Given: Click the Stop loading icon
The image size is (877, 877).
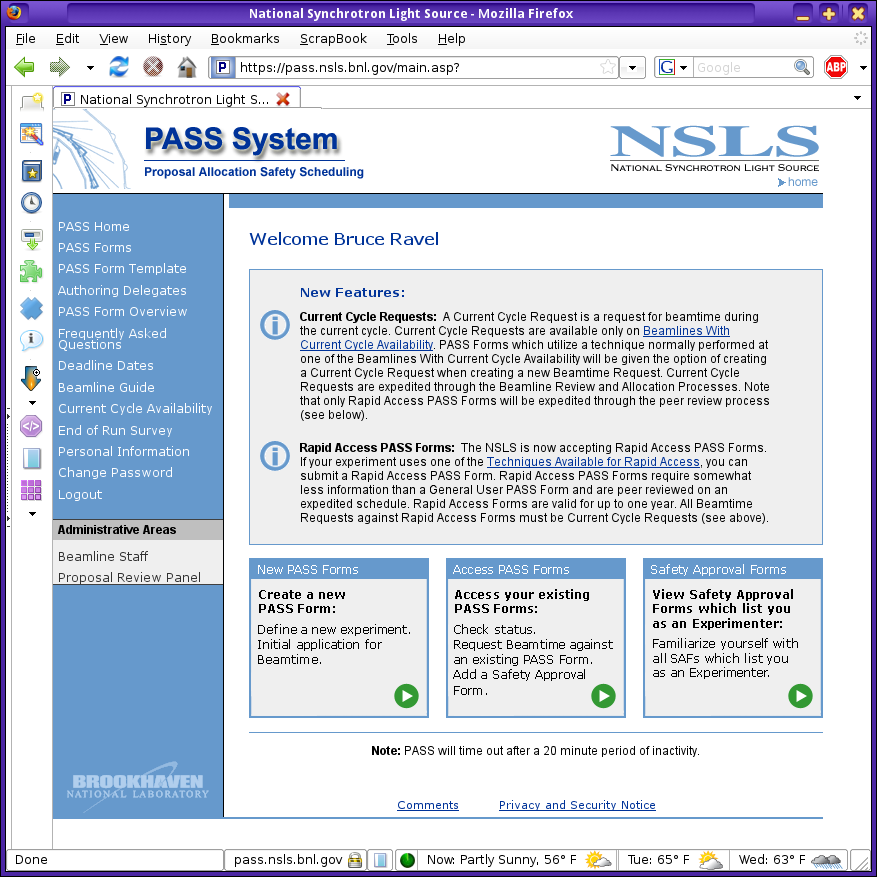Looking at the screenshot, I should [x=153, y=67].
